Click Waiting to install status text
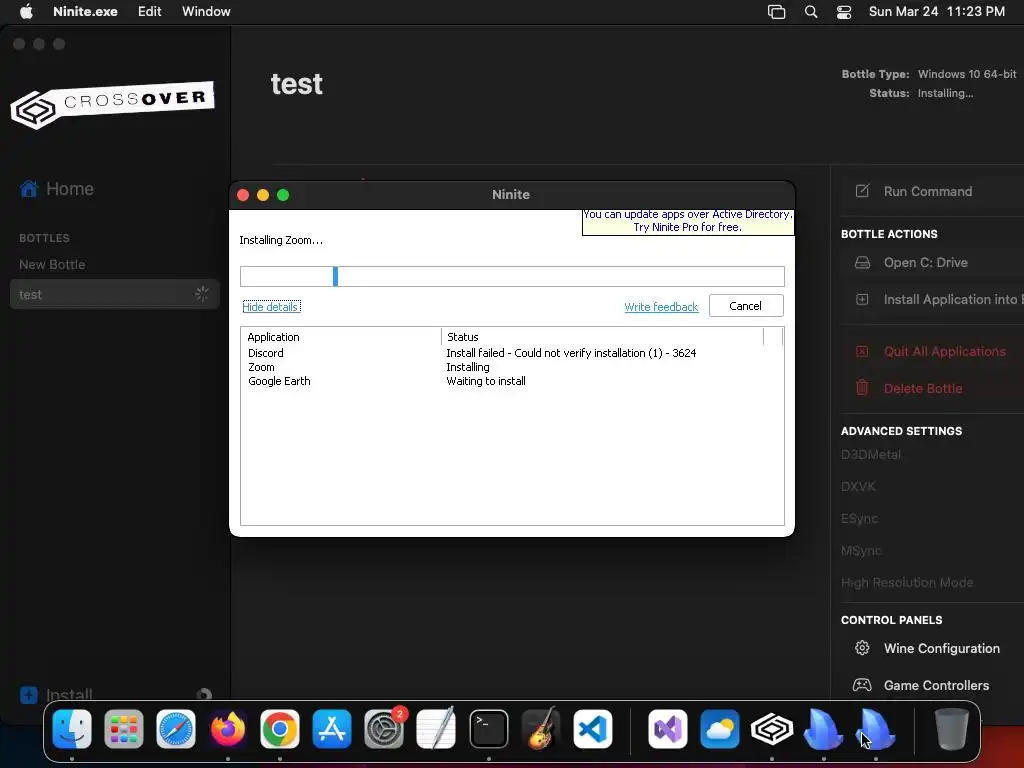The image size is (1024, 768). click(x=486, y=381)
